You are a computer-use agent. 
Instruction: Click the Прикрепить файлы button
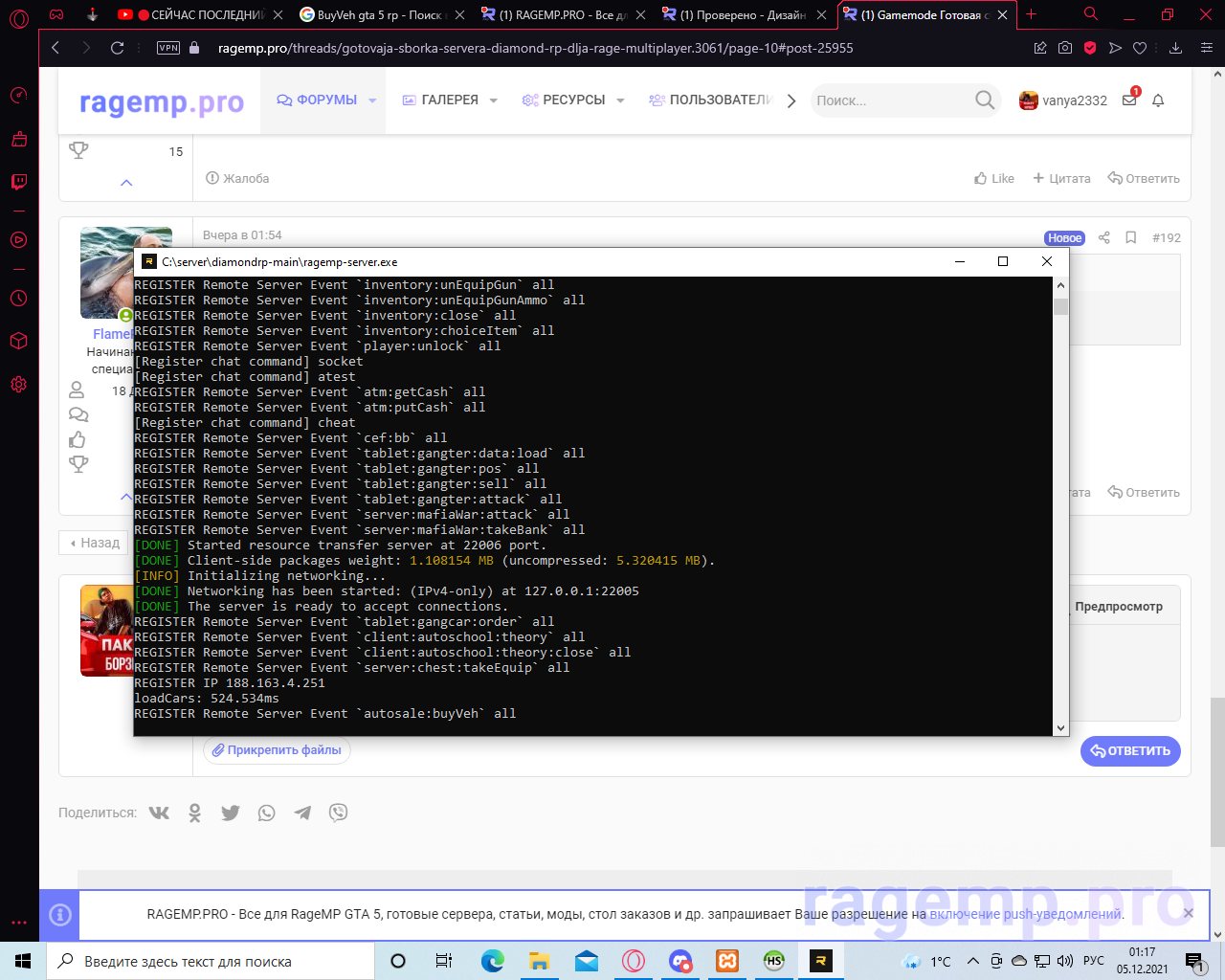277,750
